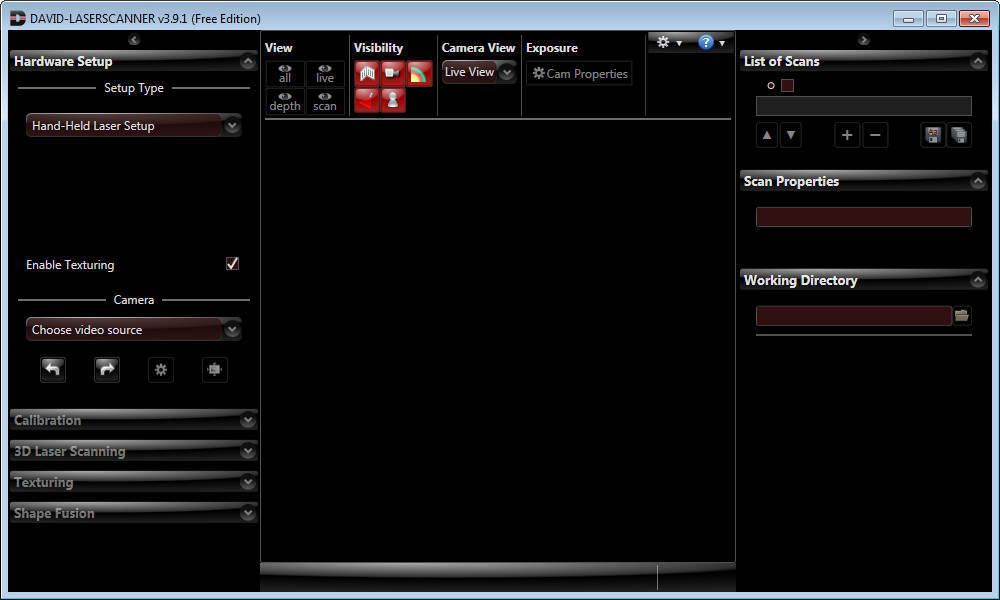The height and width of the screenshot is (600, 1000).
Task: Toggle the 'live' view eye button
Action: click(x=325, y=74)
